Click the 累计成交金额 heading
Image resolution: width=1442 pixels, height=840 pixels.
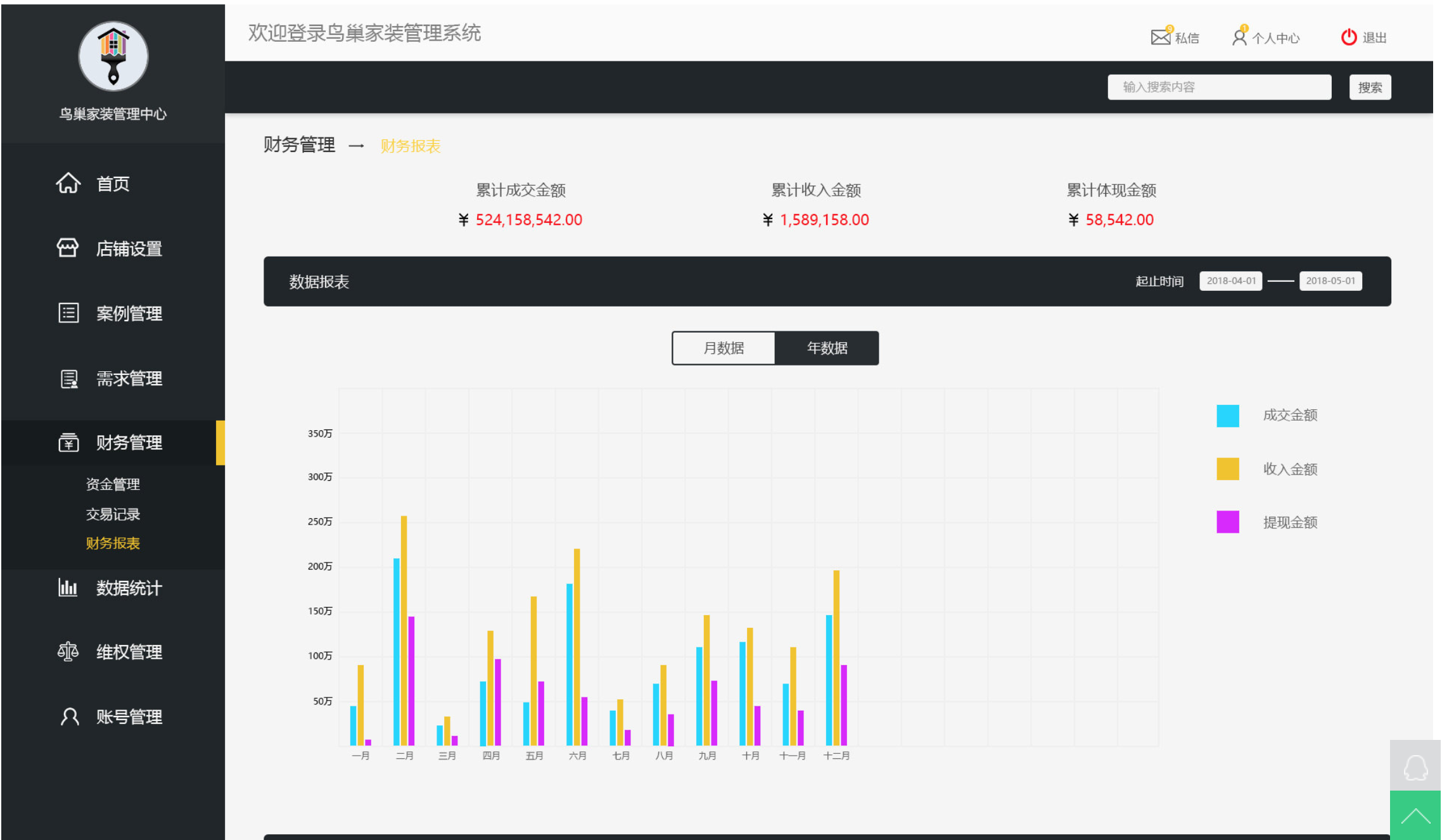click(521, 190)
